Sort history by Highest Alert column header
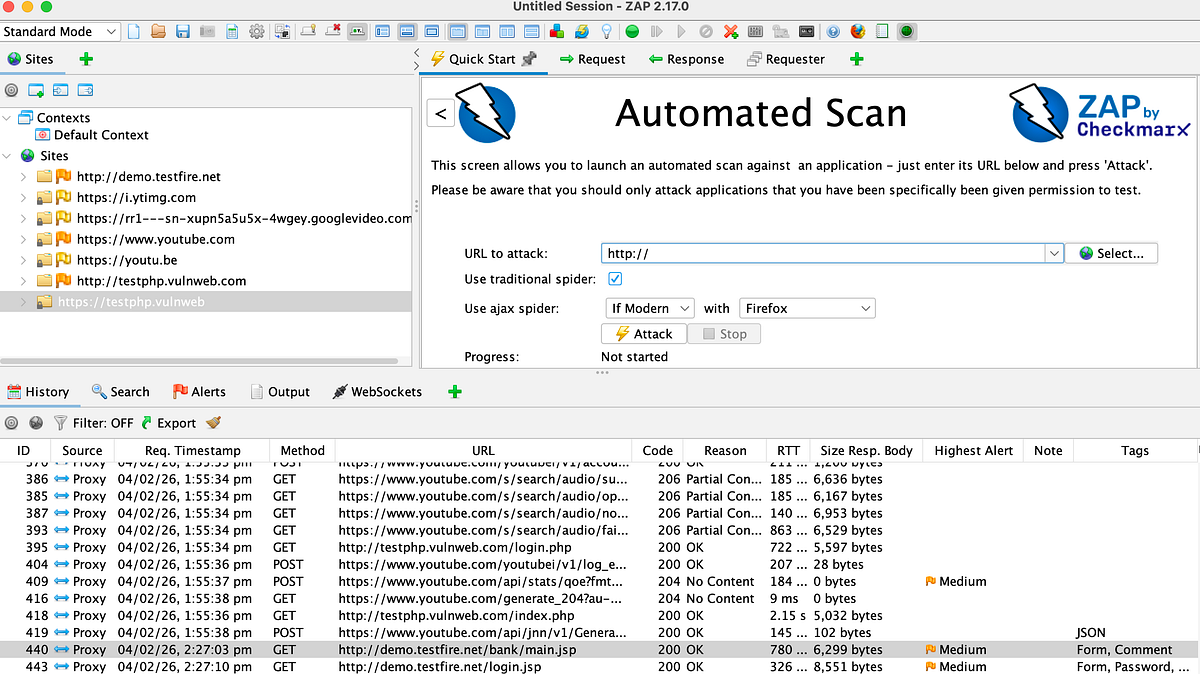Image resolution: width=1200 pixels, height=674 pixels. pos(974,450)
